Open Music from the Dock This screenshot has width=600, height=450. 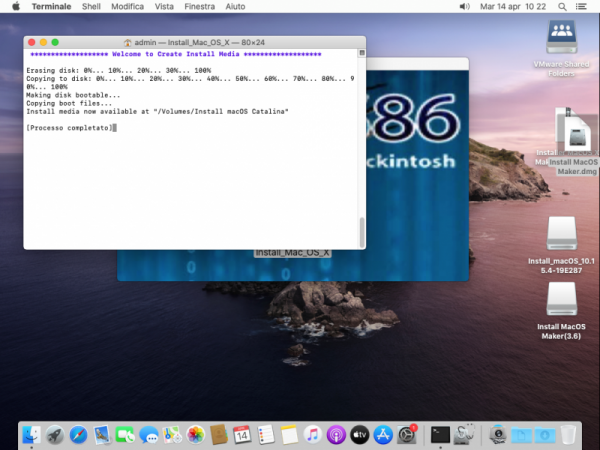coord(313,435)
